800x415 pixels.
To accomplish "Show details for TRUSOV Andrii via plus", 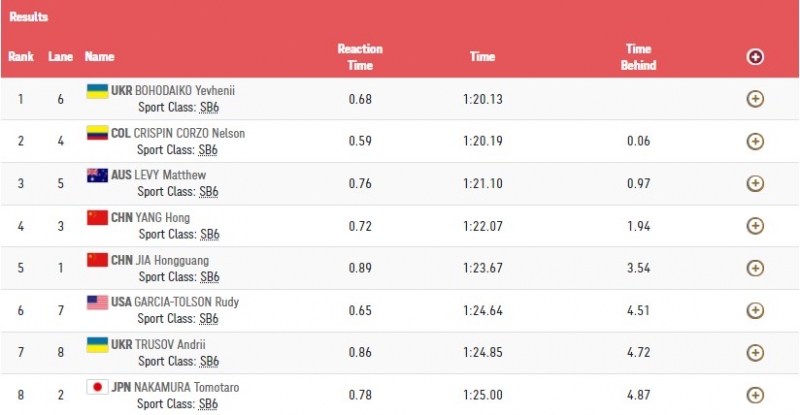I will tap(755, 353).
